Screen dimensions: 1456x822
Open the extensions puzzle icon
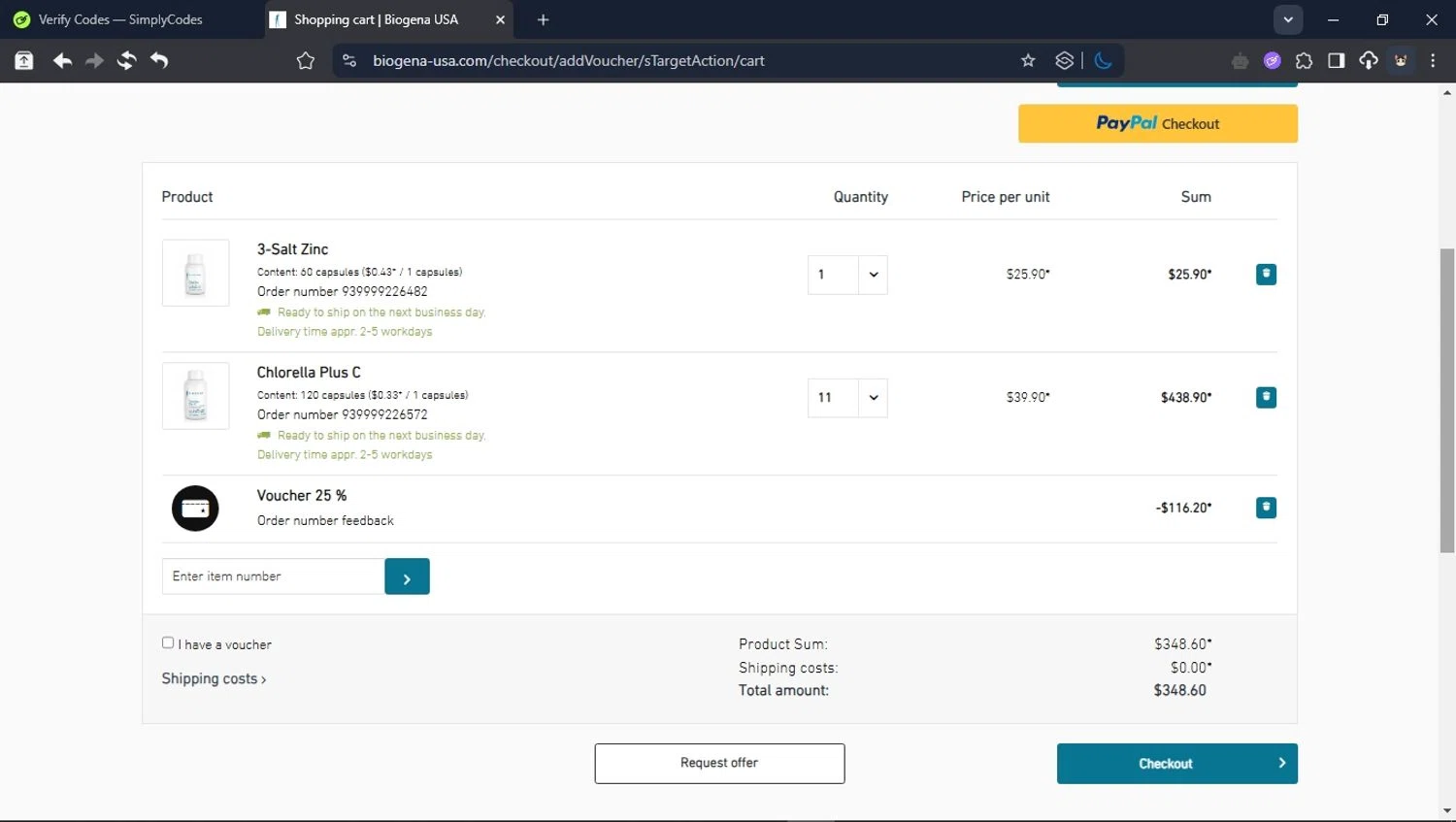click(x=1304, y=61)
